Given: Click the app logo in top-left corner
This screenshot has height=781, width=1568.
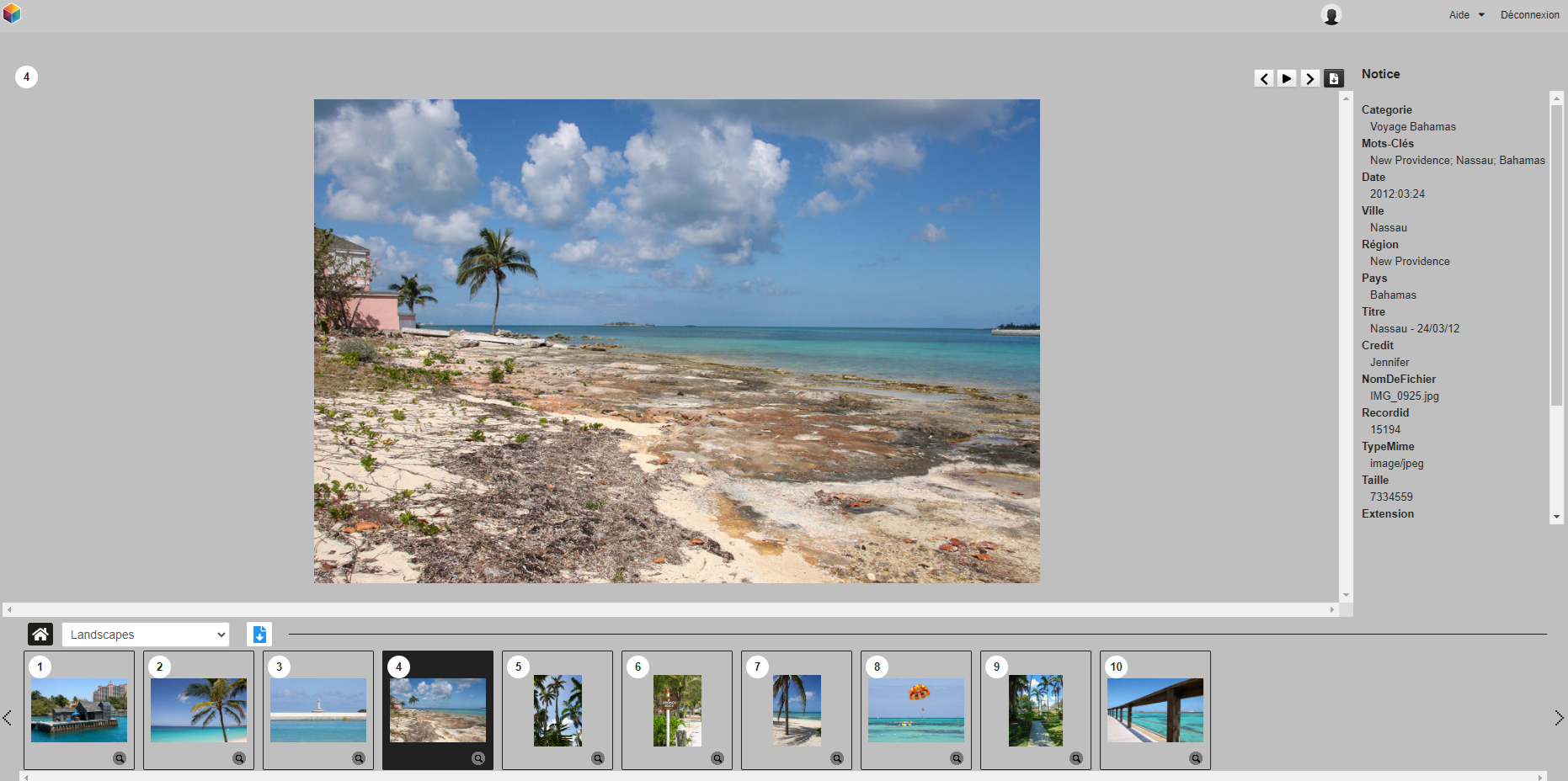Looking at the screenshot, I should [12, 13].
